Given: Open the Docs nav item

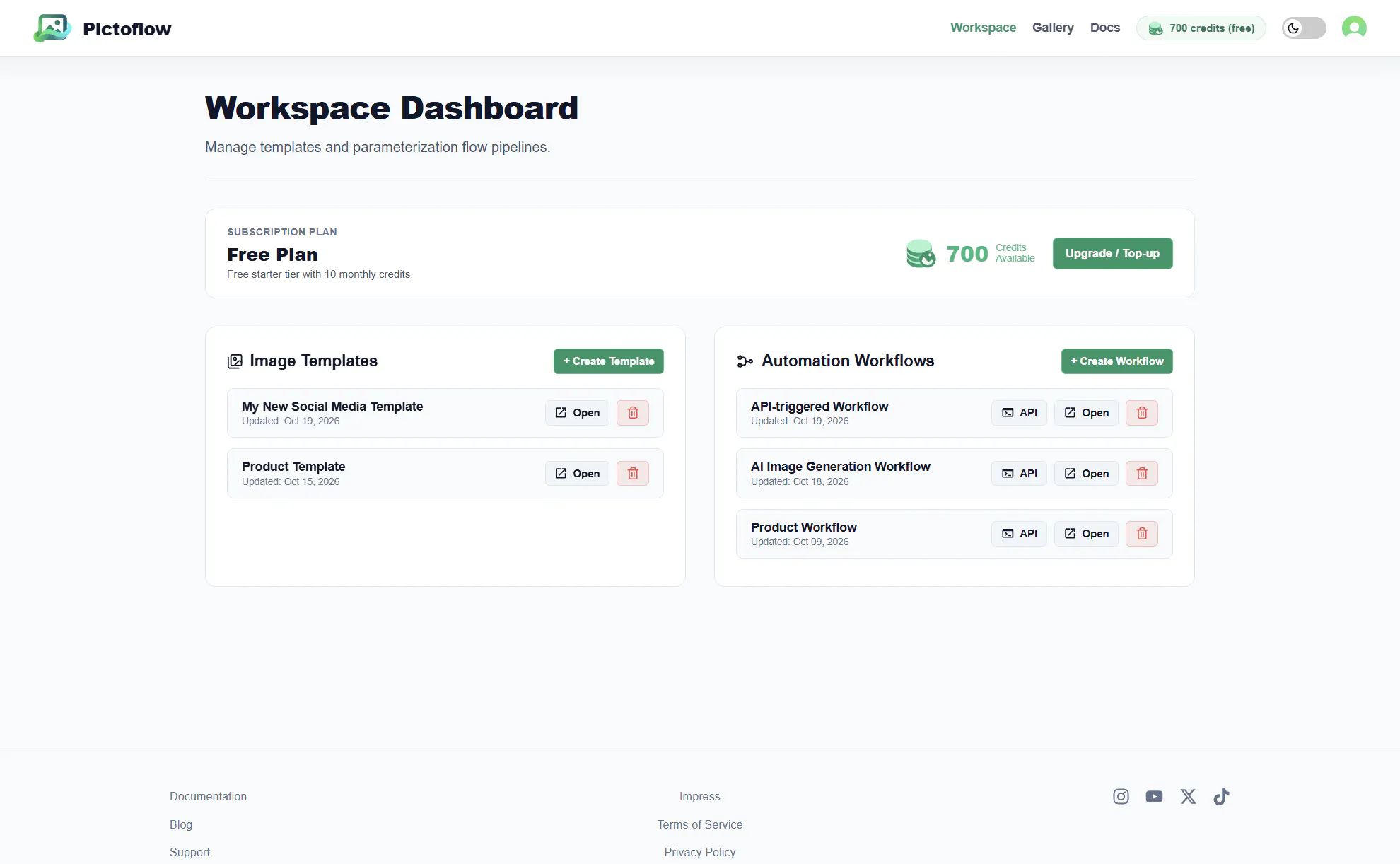Looking at the screenshot, I should tap(1105, 28).
